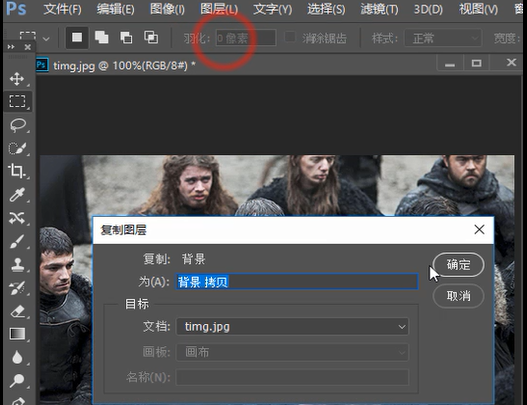Screen dimensions: 527x405
Task: Open the 样式 style dropdown
Action: [x=443, y=38]
